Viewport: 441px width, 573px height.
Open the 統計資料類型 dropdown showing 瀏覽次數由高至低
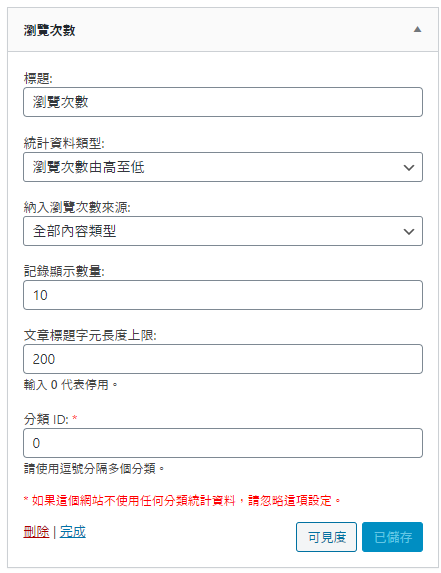click(x=223, y=167)
